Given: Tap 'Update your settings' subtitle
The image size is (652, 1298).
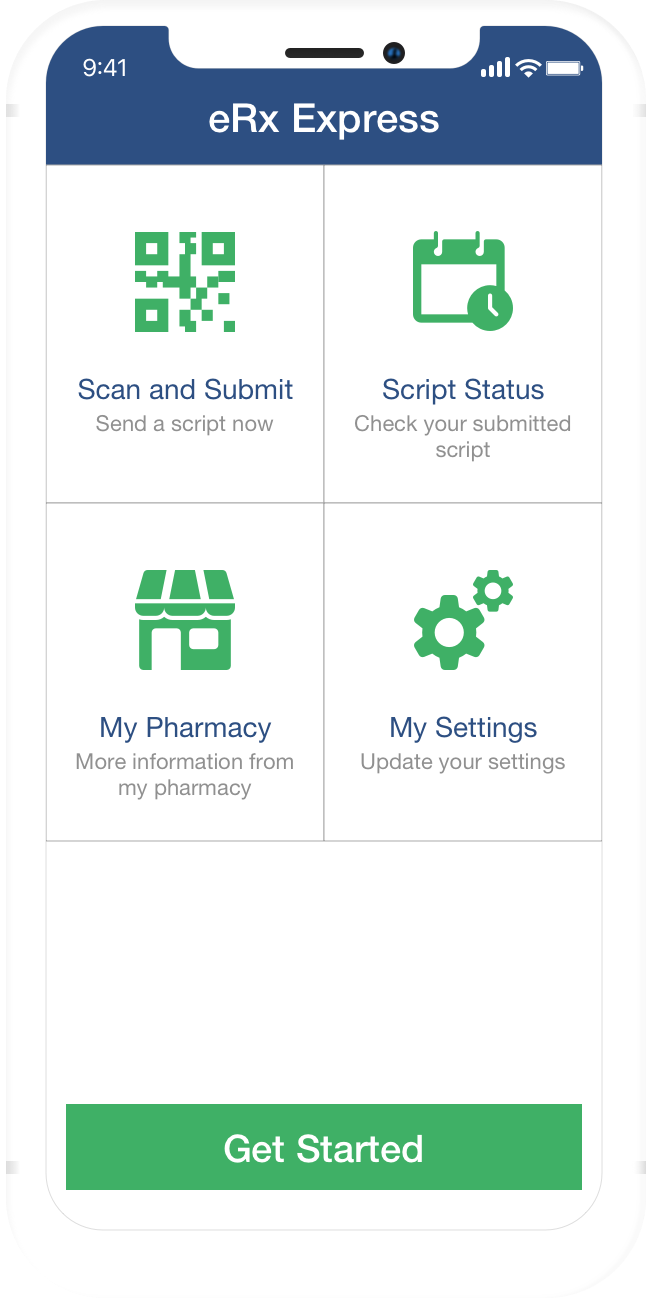Looking at the screenshot, I should coord(463,762).
